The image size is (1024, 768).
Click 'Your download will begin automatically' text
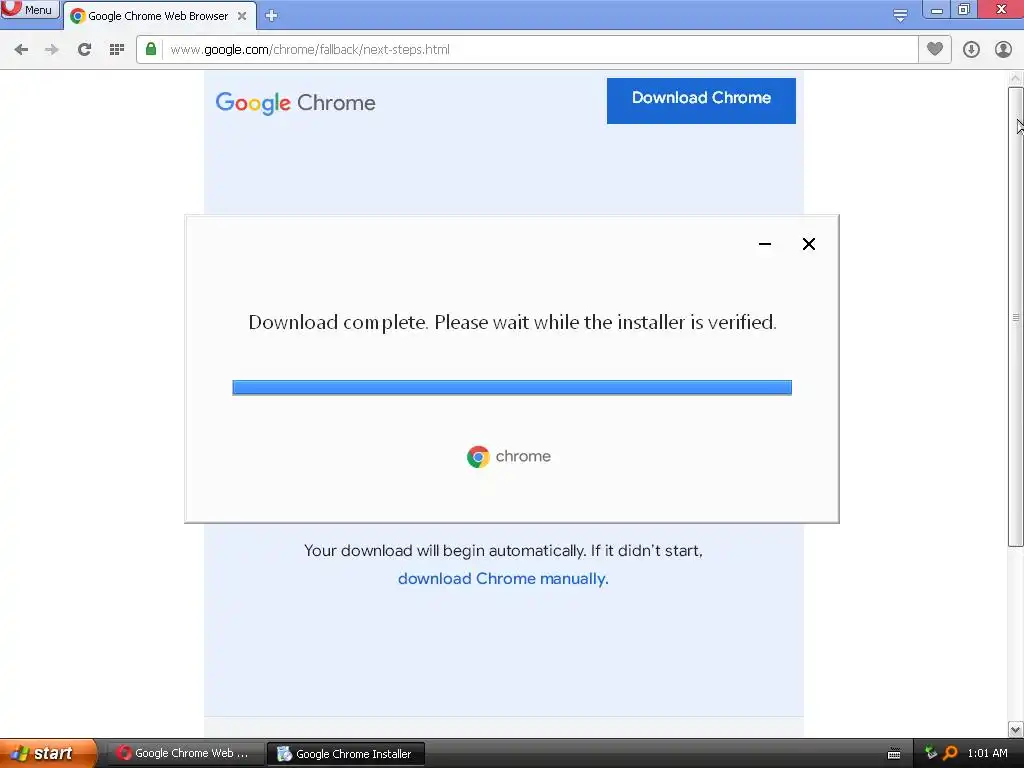tap(503, 551)
